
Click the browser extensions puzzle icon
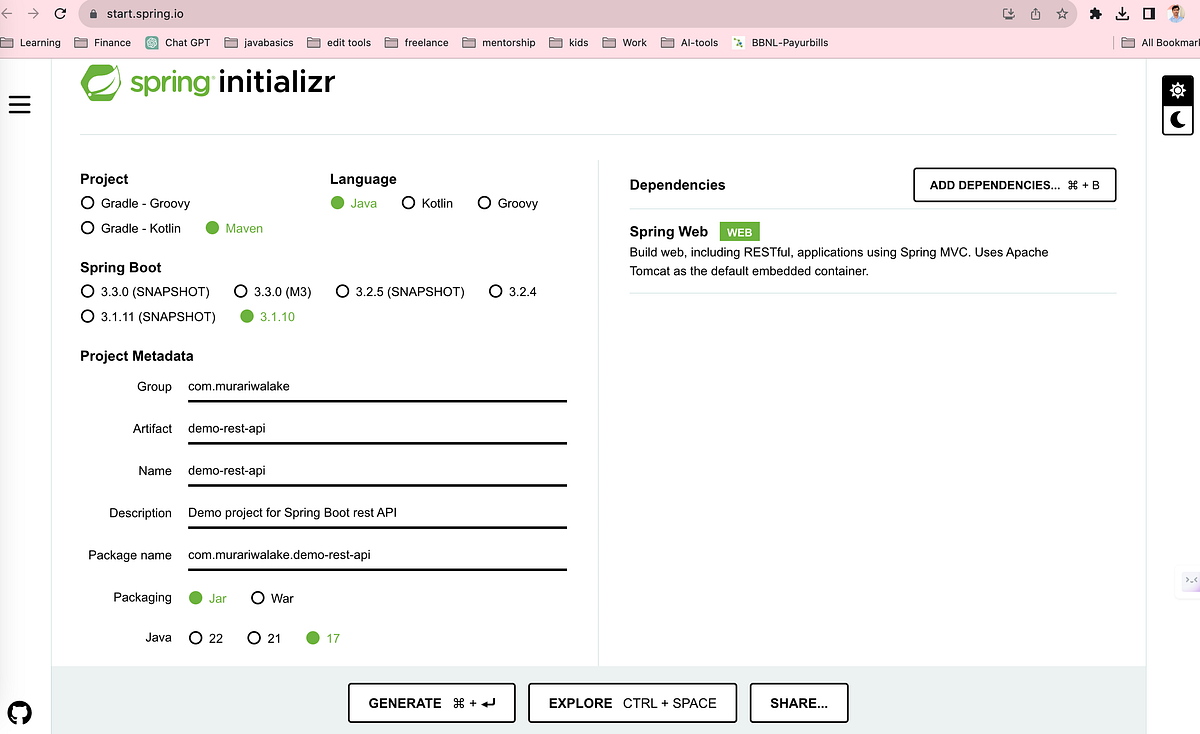(x=1096, y=14)
